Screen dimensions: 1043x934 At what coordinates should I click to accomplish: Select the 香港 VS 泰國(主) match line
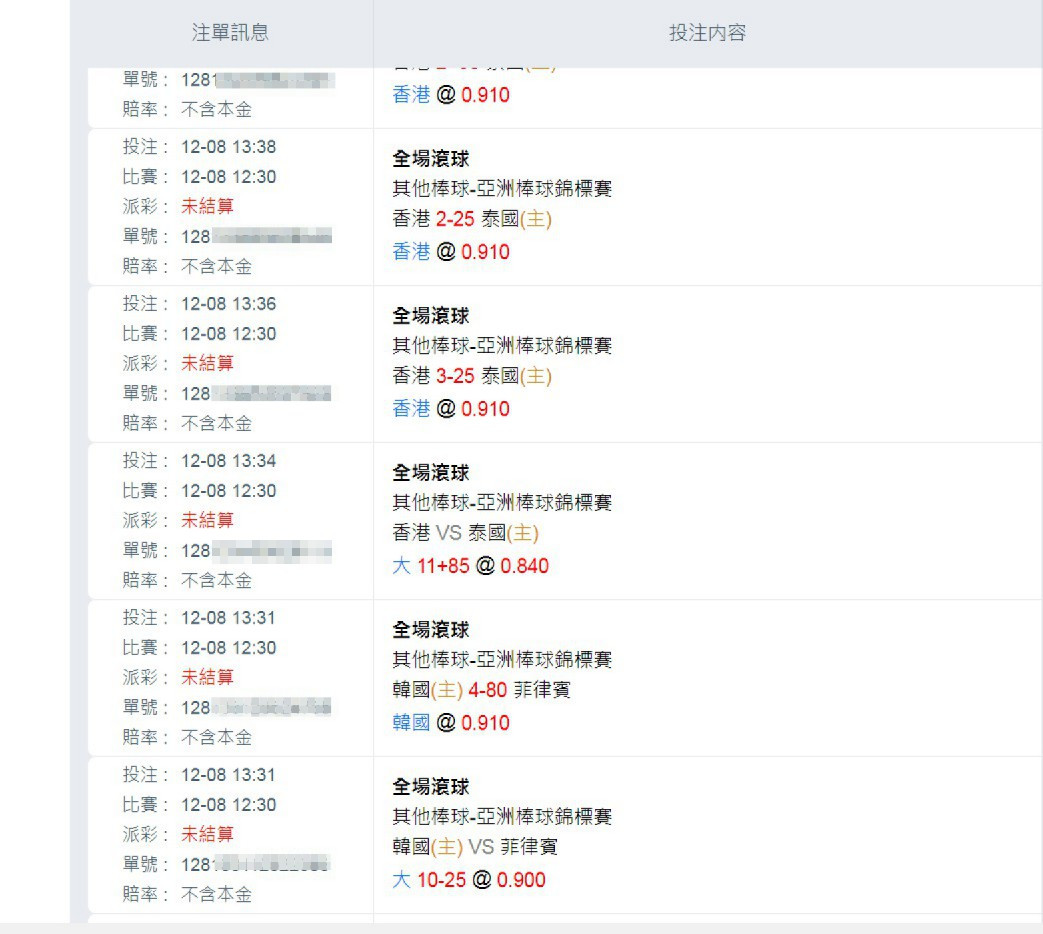466,533
